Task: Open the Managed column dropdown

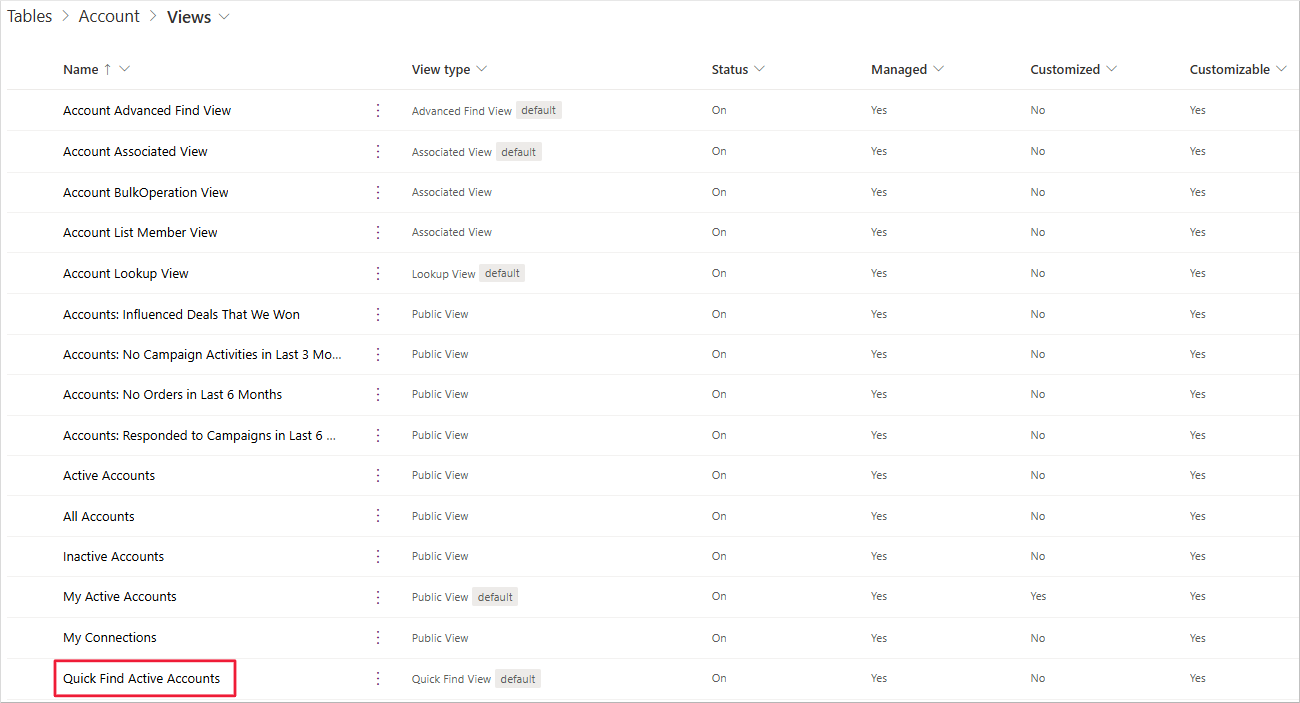Action: (x=936, y=69)
